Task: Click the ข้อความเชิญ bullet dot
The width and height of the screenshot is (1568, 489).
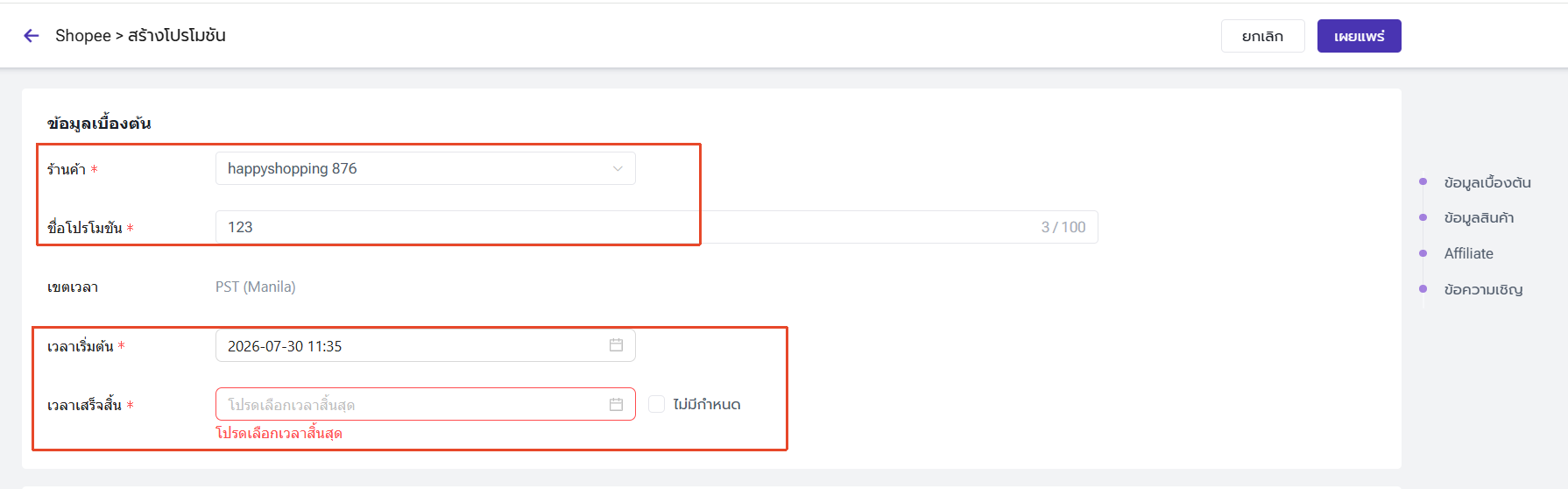Action: point(1423,288)
